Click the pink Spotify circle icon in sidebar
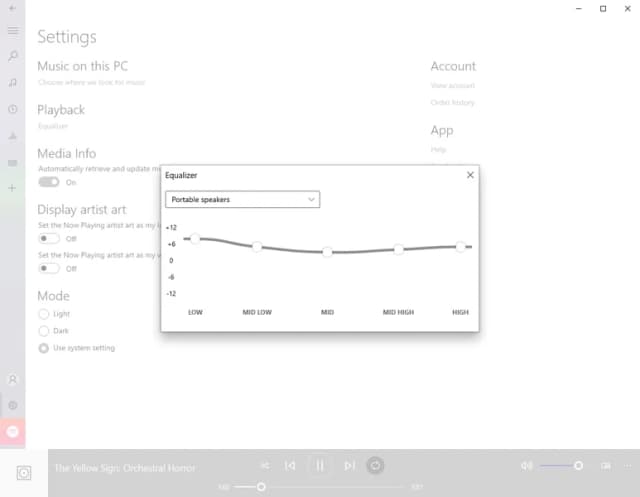The image size is (640, 497). tap(13, 431)
